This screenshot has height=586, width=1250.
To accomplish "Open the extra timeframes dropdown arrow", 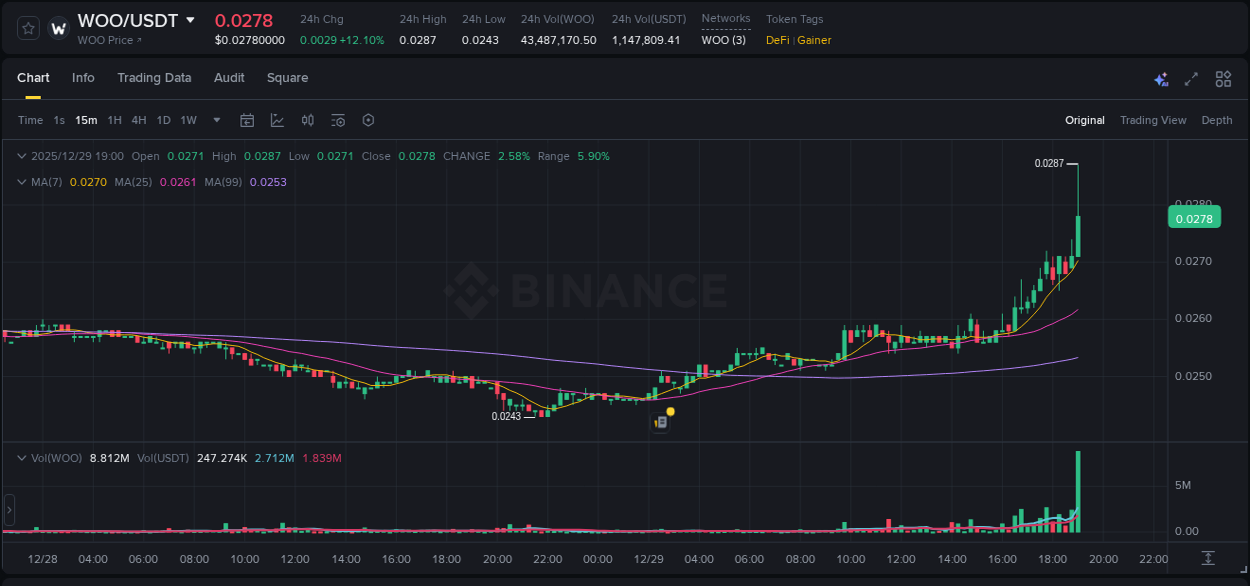I will point(216,120).
